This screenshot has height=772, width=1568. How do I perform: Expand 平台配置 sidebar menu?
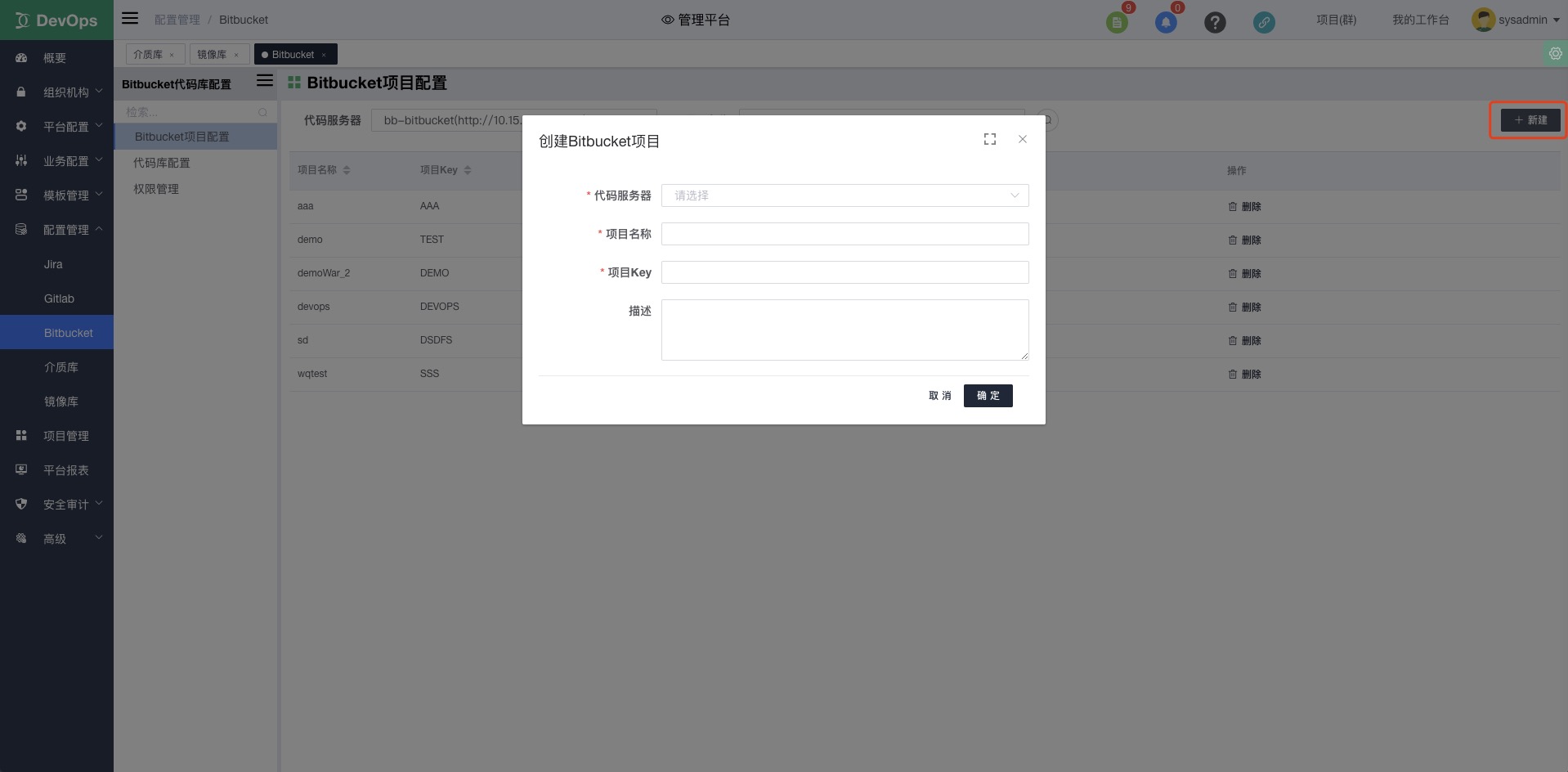click(x=56, y=127)
